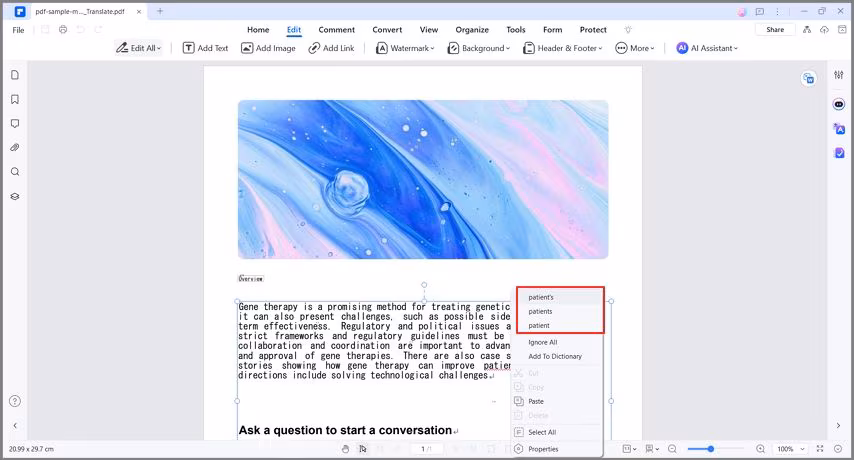The image size is (854, 460).
Task: Open the page fit mode dropdown
Action: 630,449
